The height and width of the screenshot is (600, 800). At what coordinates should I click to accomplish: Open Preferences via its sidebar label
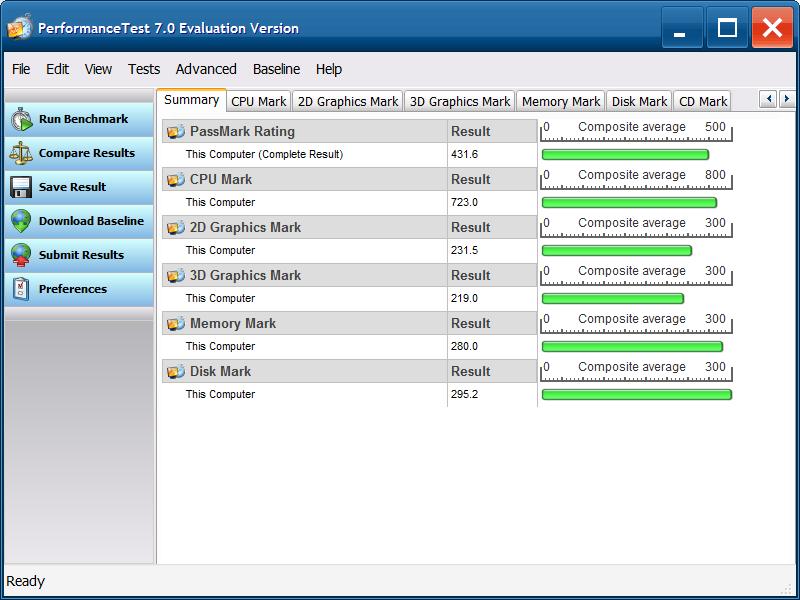(73, 289)
